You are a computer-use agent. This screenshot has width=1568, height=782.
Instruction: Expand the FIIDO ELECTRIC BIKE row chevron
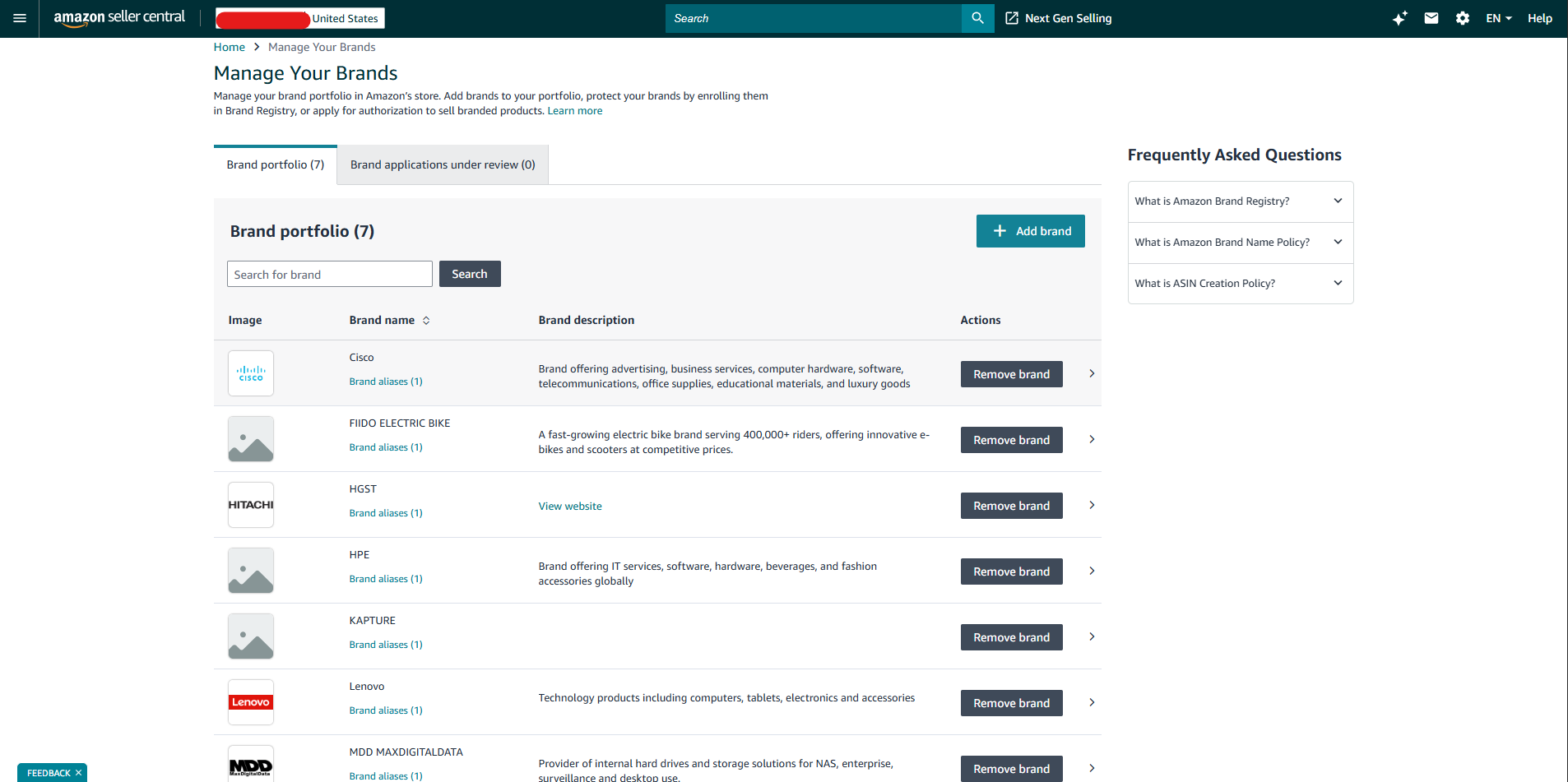tap(1092, 439)
